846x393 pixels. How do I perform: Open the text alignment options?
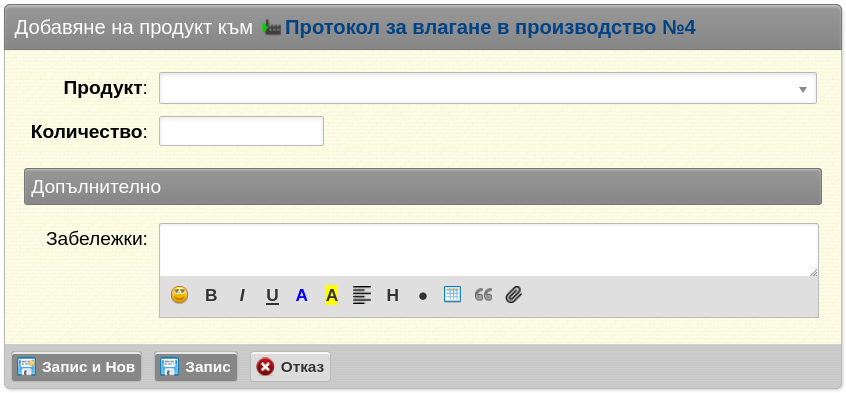tap(362, 295)
